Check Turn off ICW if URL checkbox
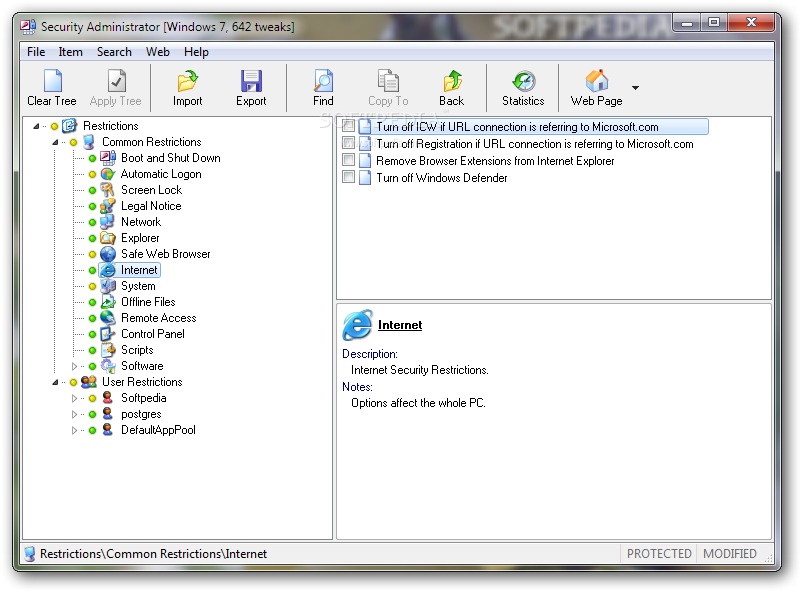The width and height of the screenshot is (802, 592). click(x=349, y=125)
